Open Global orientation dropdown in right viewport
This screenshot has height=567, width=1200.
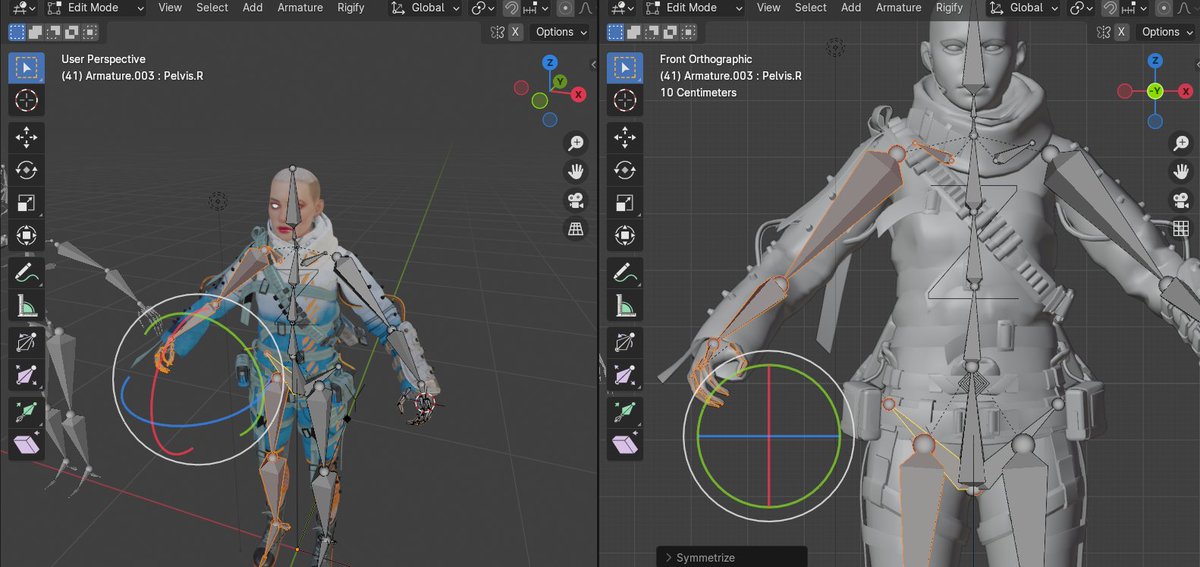[x=1025, y=8]
